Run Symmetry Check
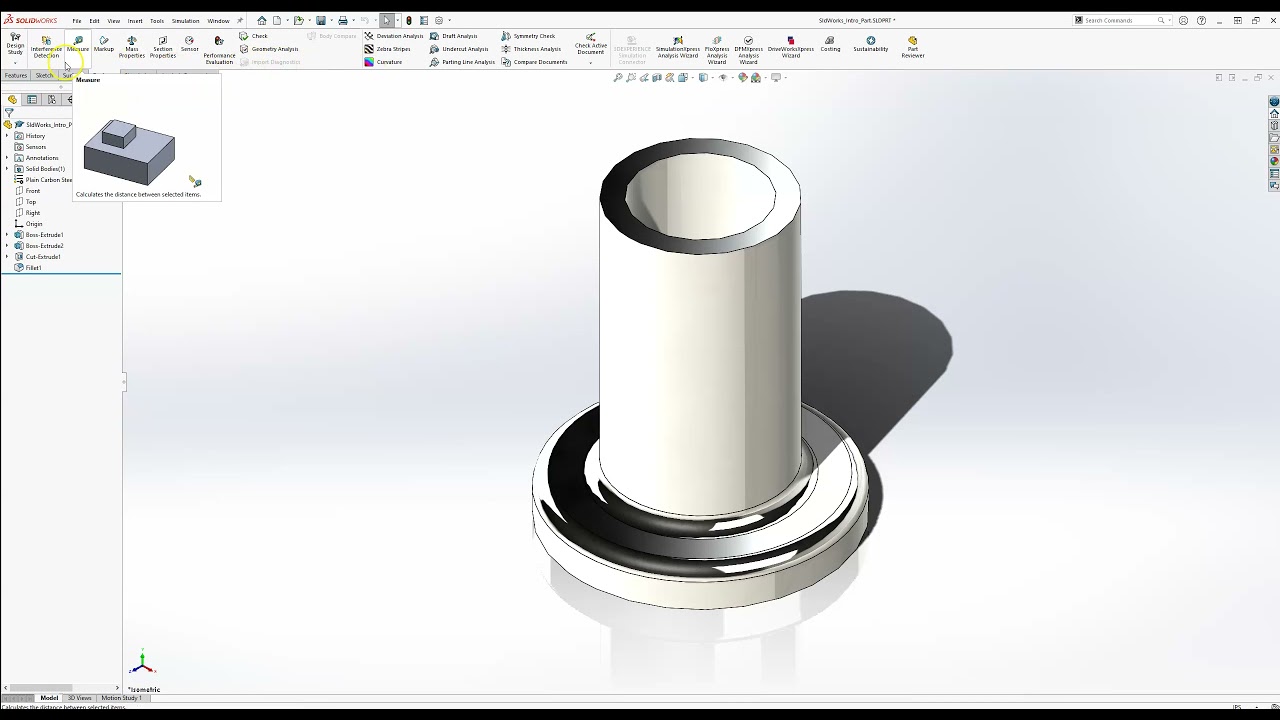1280x720 pixels. 529,36
